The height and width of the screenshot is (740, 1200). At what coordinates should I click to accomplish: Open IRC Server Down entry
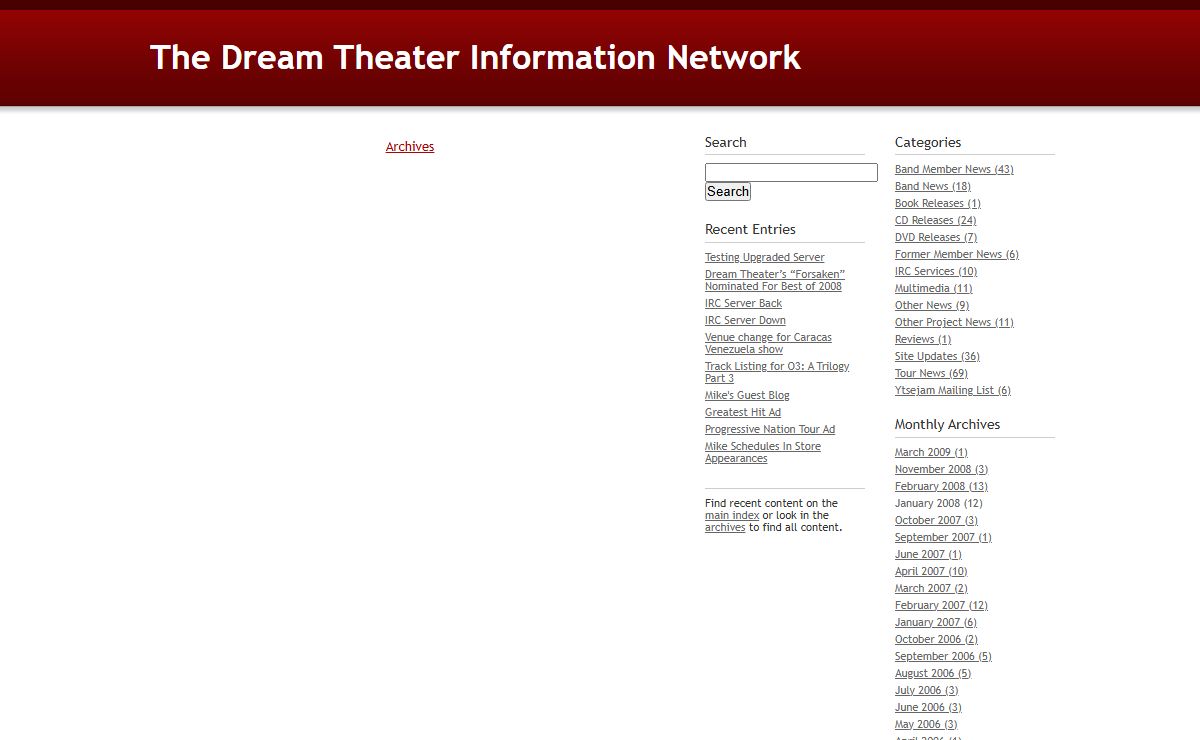click(745, 320)
